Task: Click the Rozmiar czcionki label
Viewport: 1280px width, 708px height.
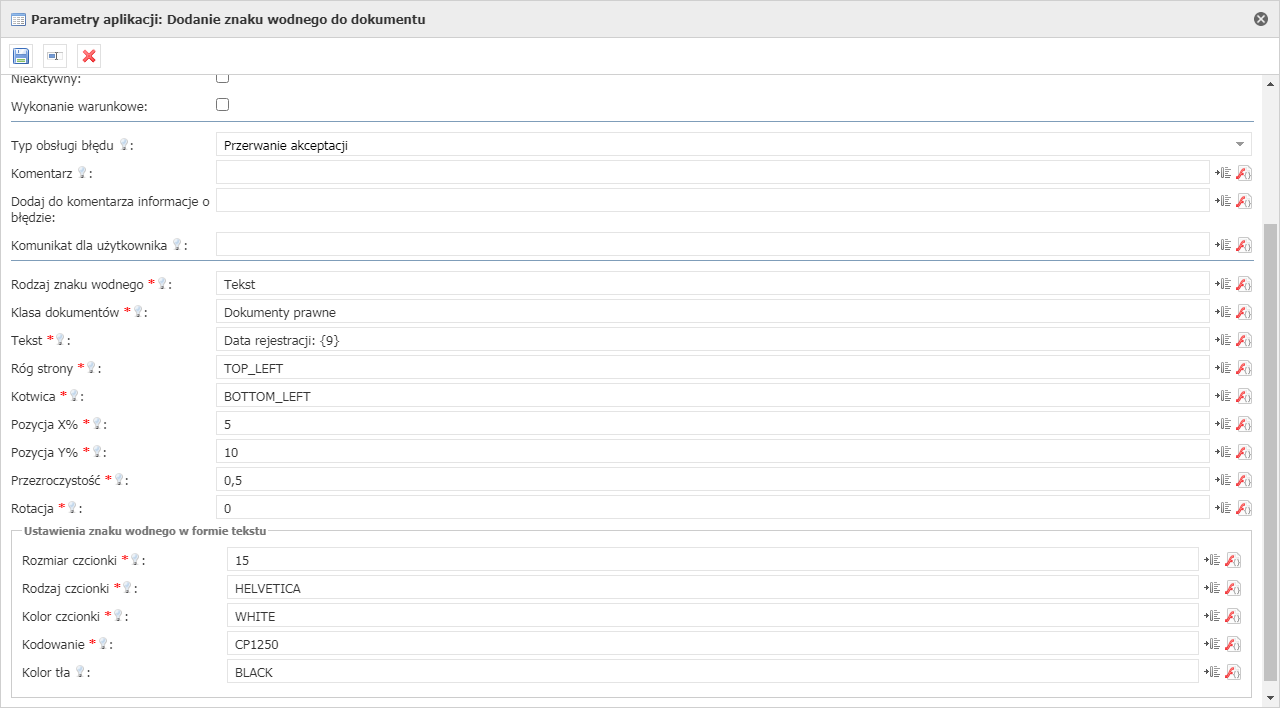Action: coord(69,560)
